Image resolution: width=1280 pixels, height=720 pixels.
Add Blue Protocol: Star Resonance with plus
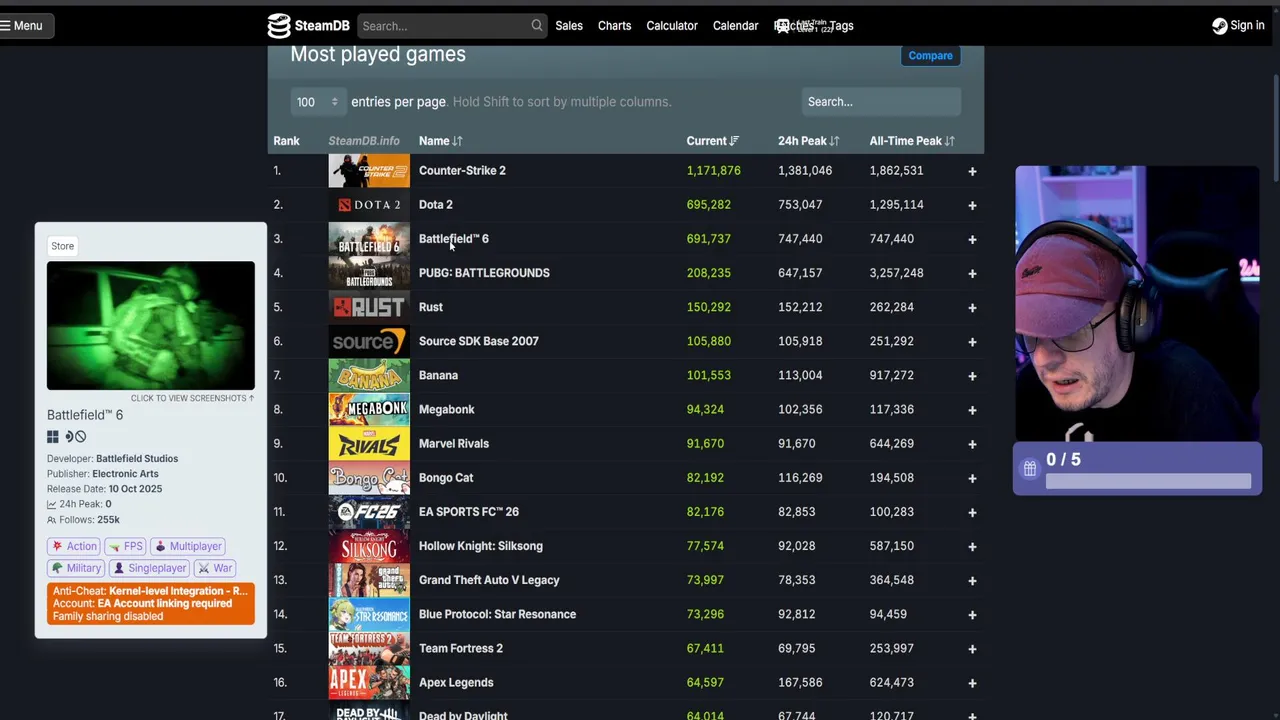click(972, 615)
